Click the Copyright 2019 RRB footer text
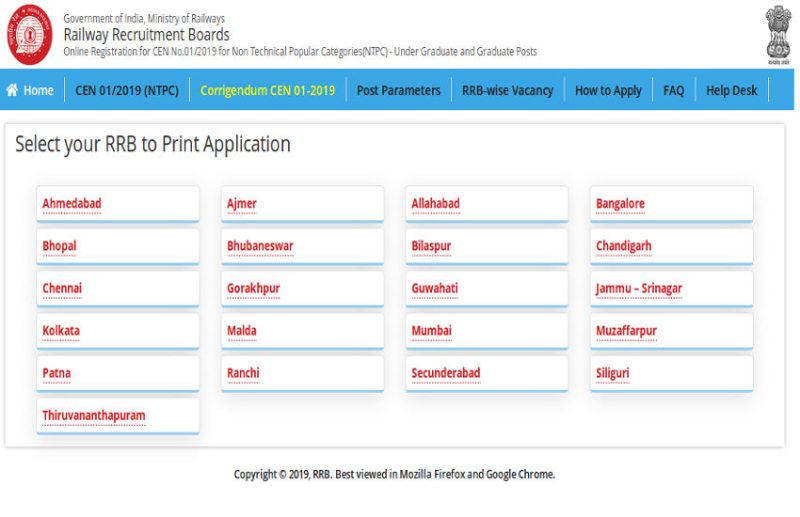This screenshot has width=800, height=517. tap(394, 474)
